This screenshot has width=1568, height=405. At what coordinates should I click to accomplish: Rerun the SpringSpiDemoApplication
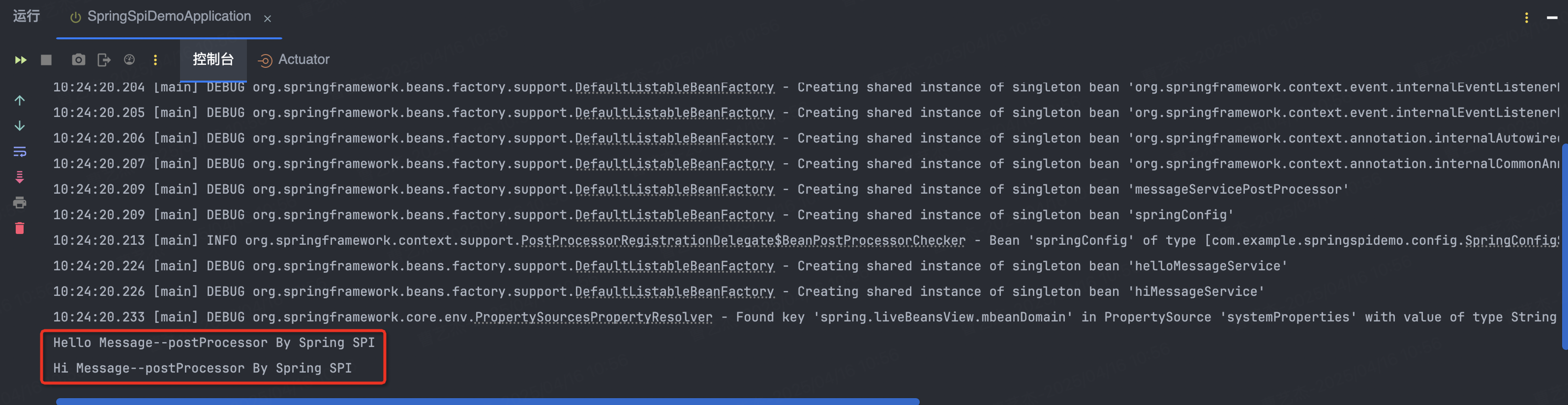click(x=21, y=59)
